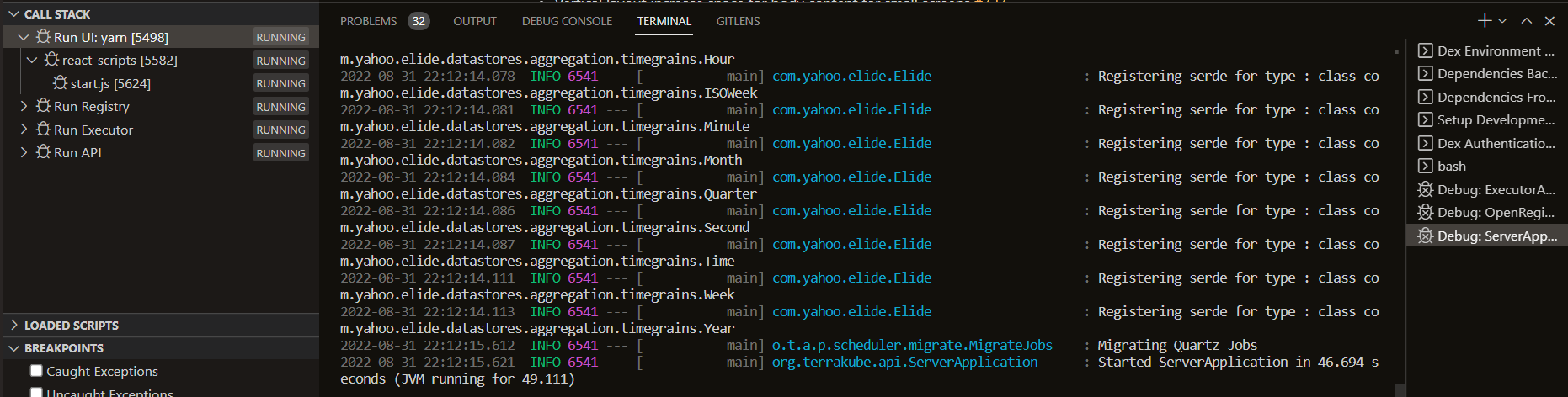Viewport: 1568px width, 397px height.
Task: Click org.terrakube.api.ServerApplication link
Action: [x=904, y=363]
